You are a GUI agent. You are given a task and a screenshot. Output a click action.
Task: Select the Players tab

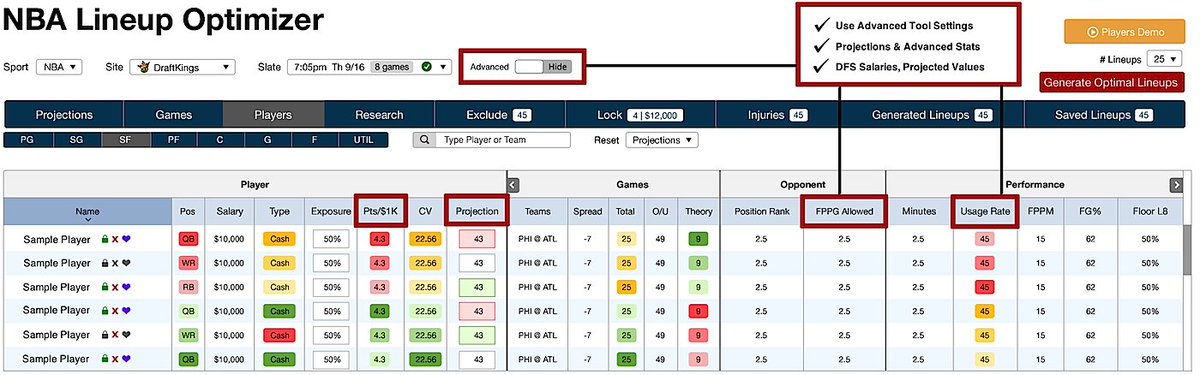coord(273,115)
